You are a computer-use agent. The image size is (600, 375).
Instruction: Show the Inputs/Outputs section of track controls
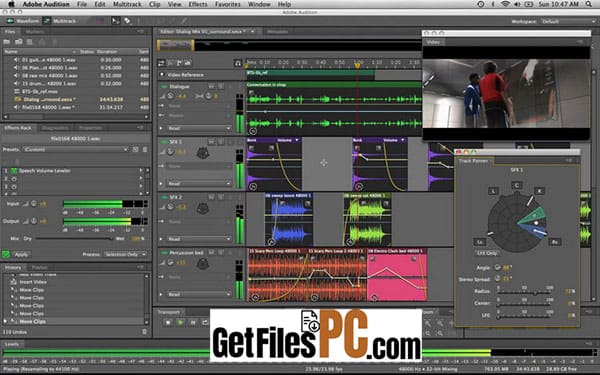[162, 63]
